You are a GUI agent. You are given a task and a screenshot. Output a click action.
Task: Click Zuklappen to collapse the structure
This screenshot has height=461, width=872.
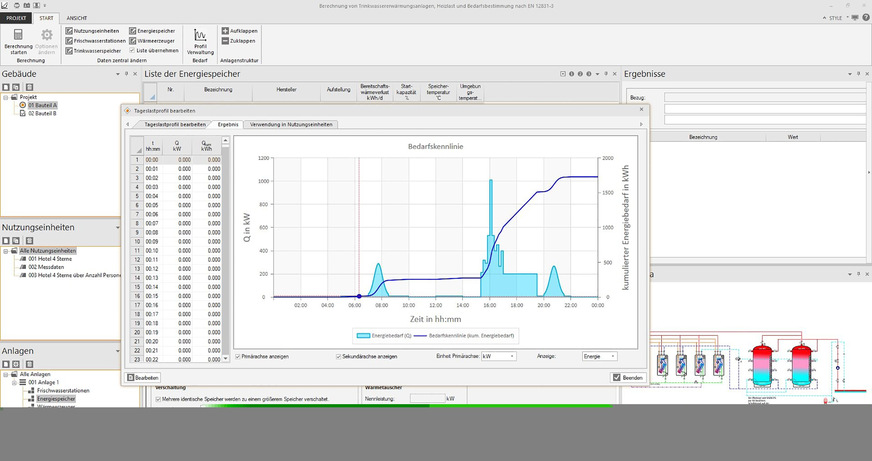point(238,41)
